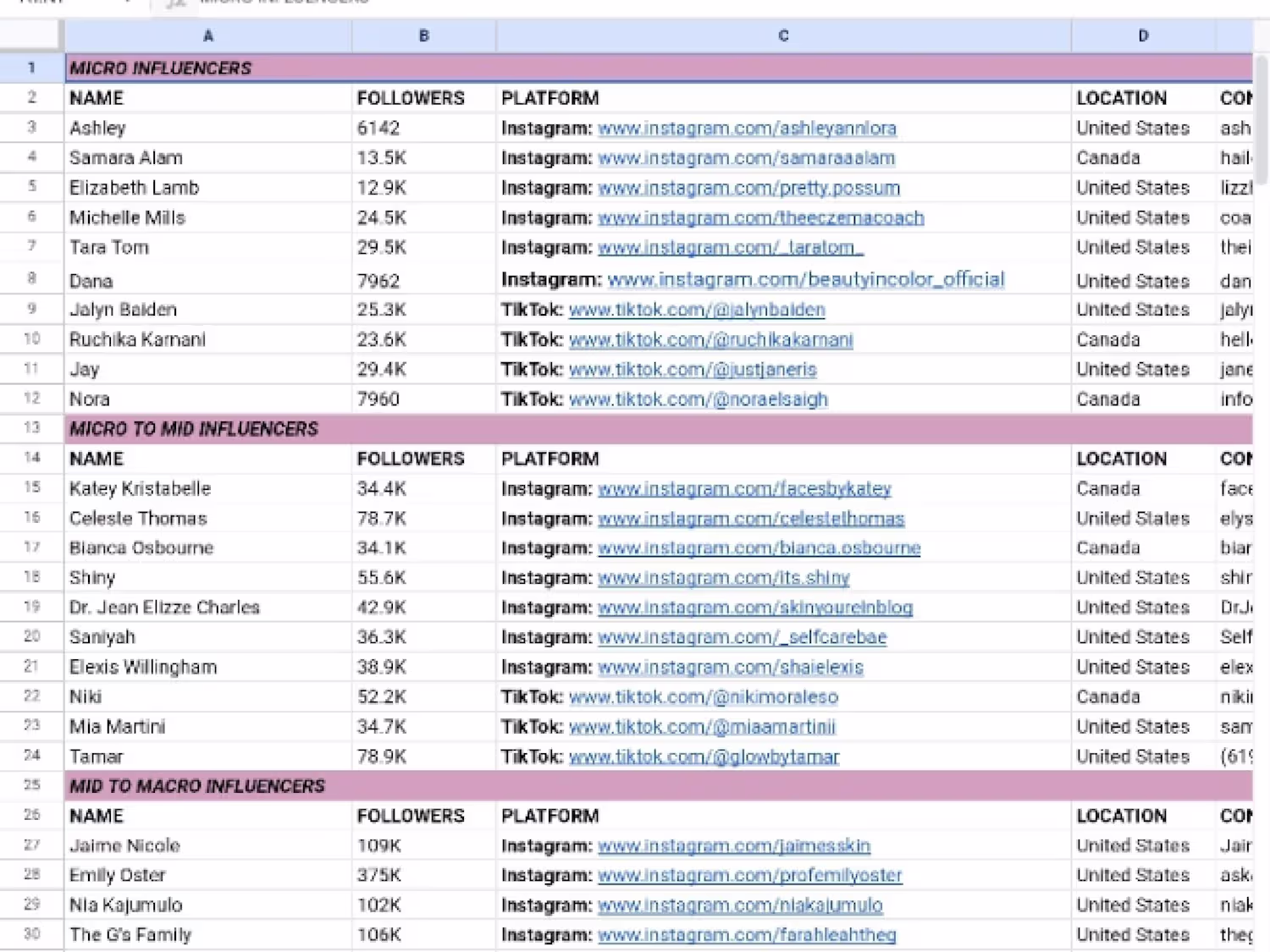Screen dimensions: 1270x952
Task: Select row 25 header
Action: (x=31, y=785)
